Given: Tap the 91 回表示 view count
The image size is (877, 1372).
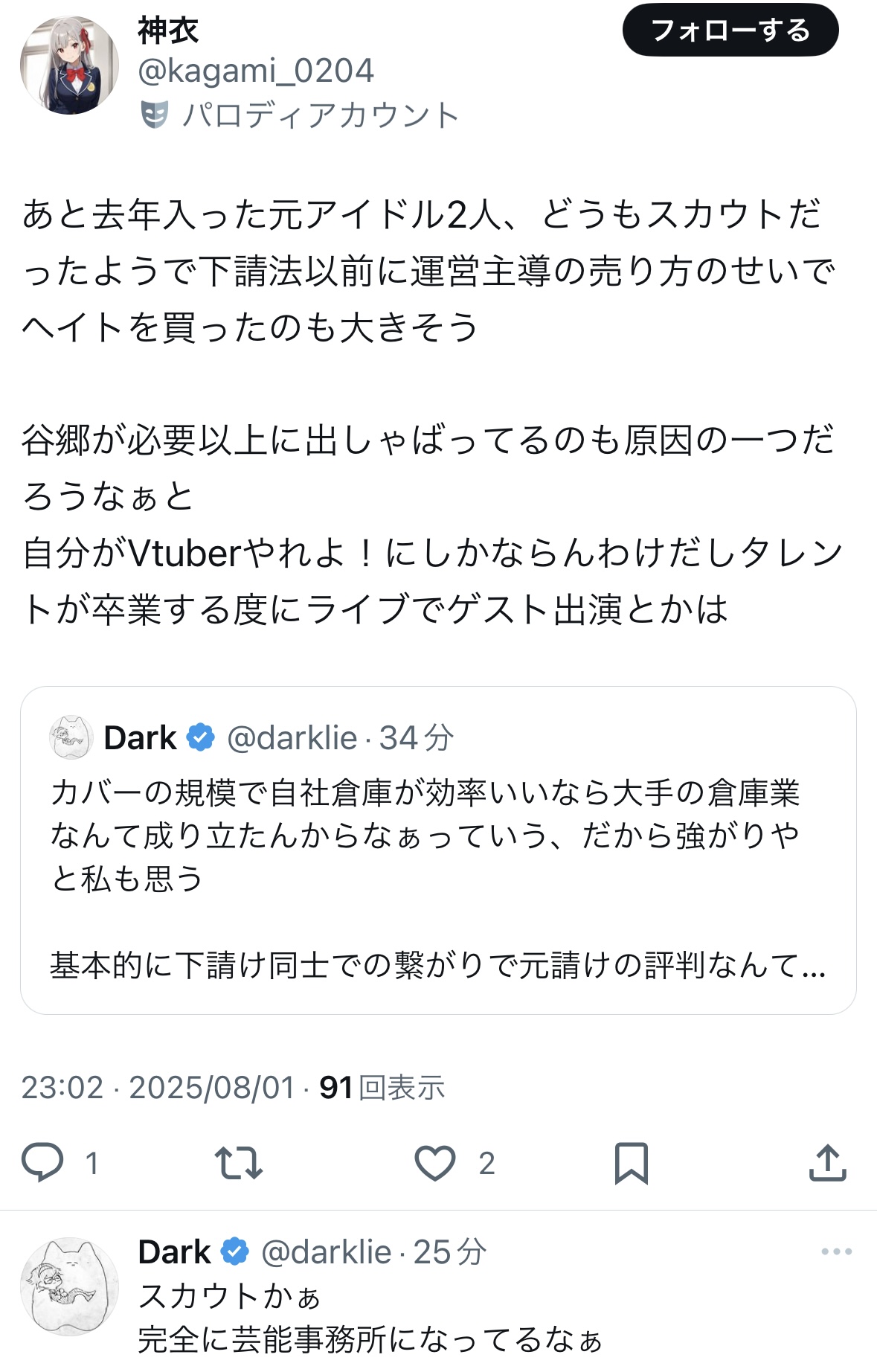Looking at the screenshot, I should (382, 1088).
